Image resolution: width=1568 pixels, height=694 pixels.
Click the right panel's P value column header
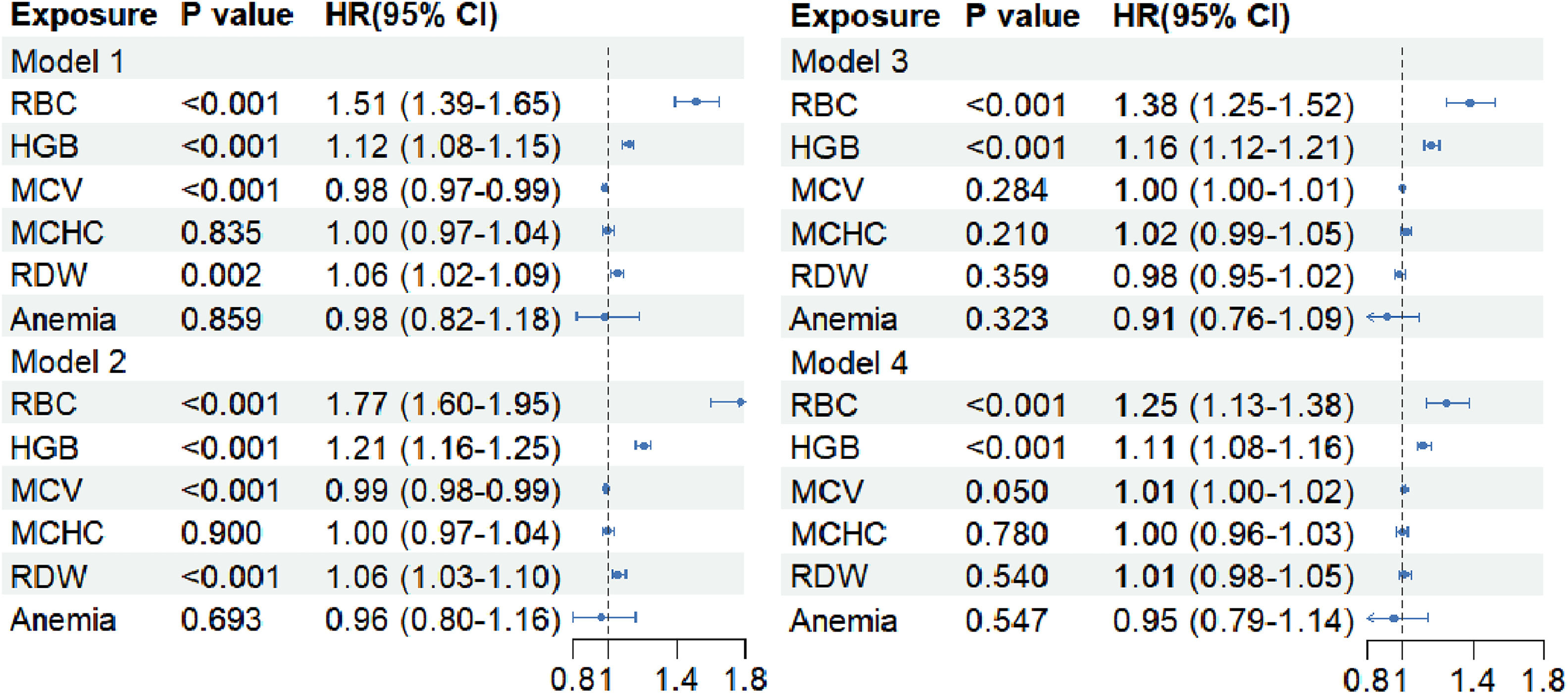(x=1022, y=15)
